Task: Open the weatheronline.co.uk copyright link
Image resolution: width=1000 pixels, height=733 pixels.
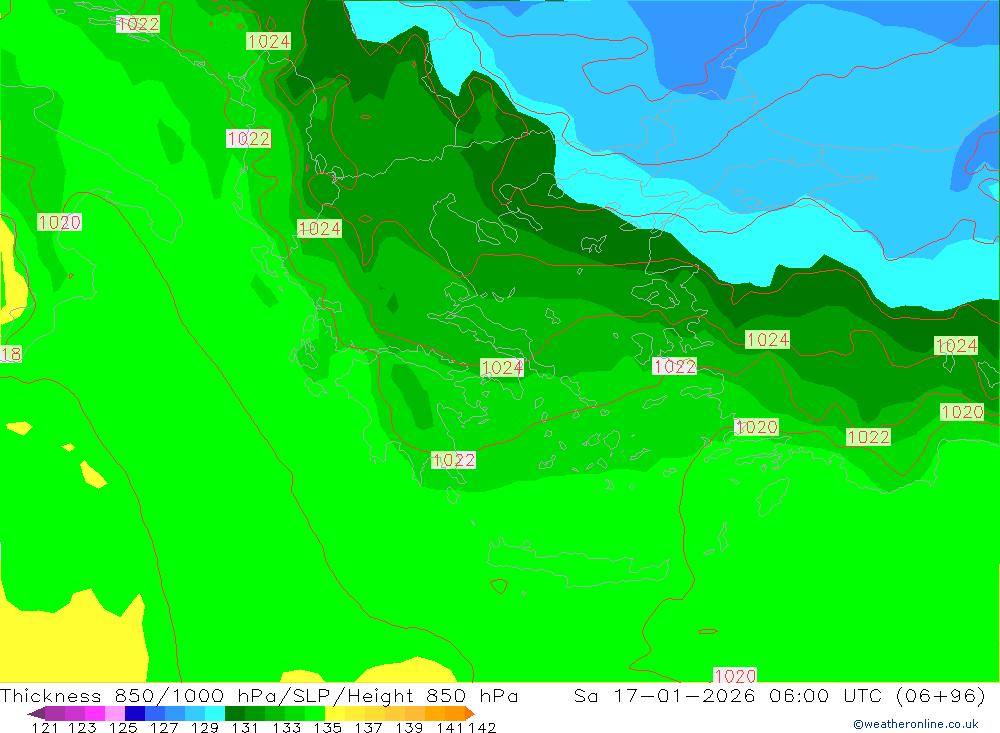Action: click(x=916, y=724)
